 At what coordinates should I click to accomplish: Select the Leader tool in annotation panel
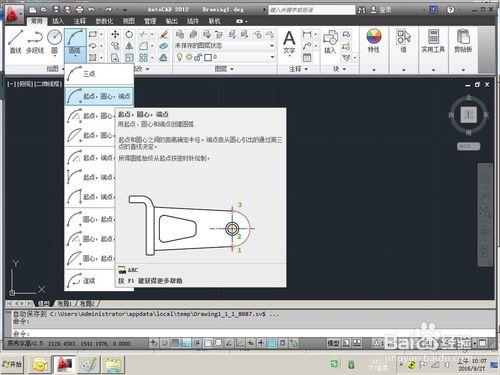click(307, 46)
